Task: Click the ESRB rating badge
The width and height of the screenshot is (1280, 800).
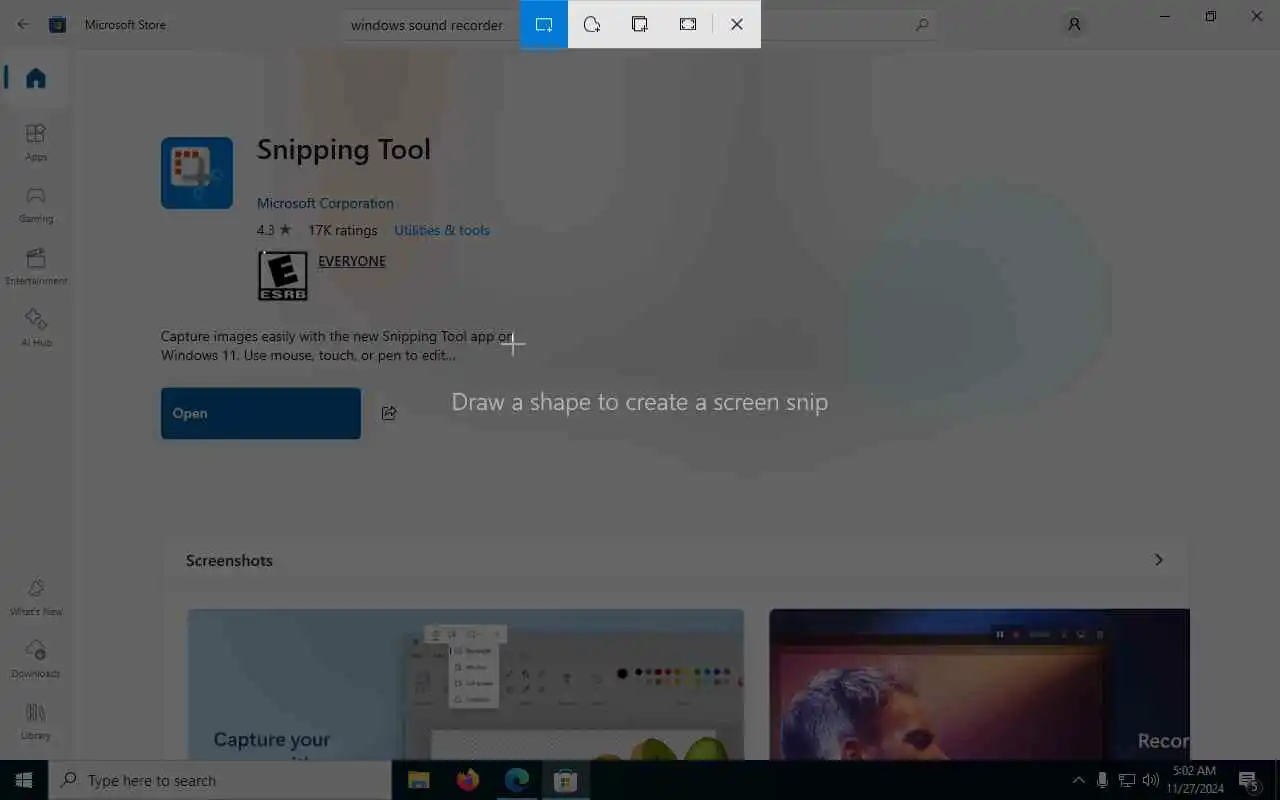Action: 283,276
